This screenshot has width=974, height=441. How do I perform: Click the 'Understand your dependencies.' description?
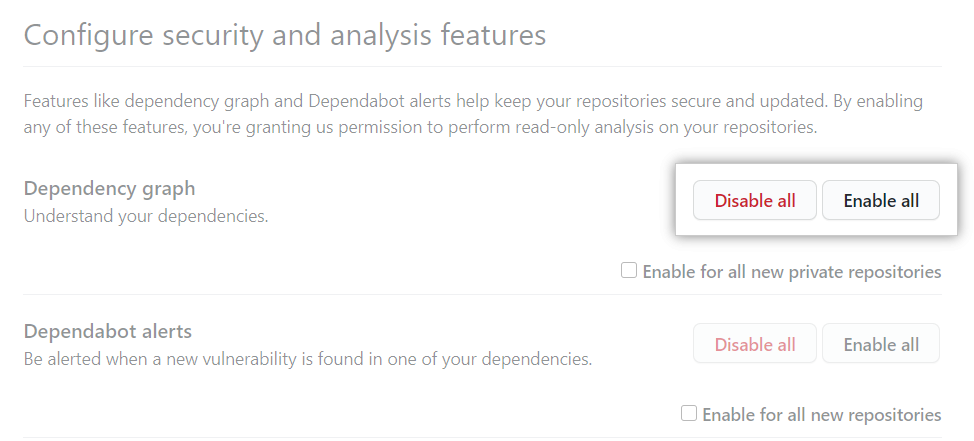tap(146, 215)
